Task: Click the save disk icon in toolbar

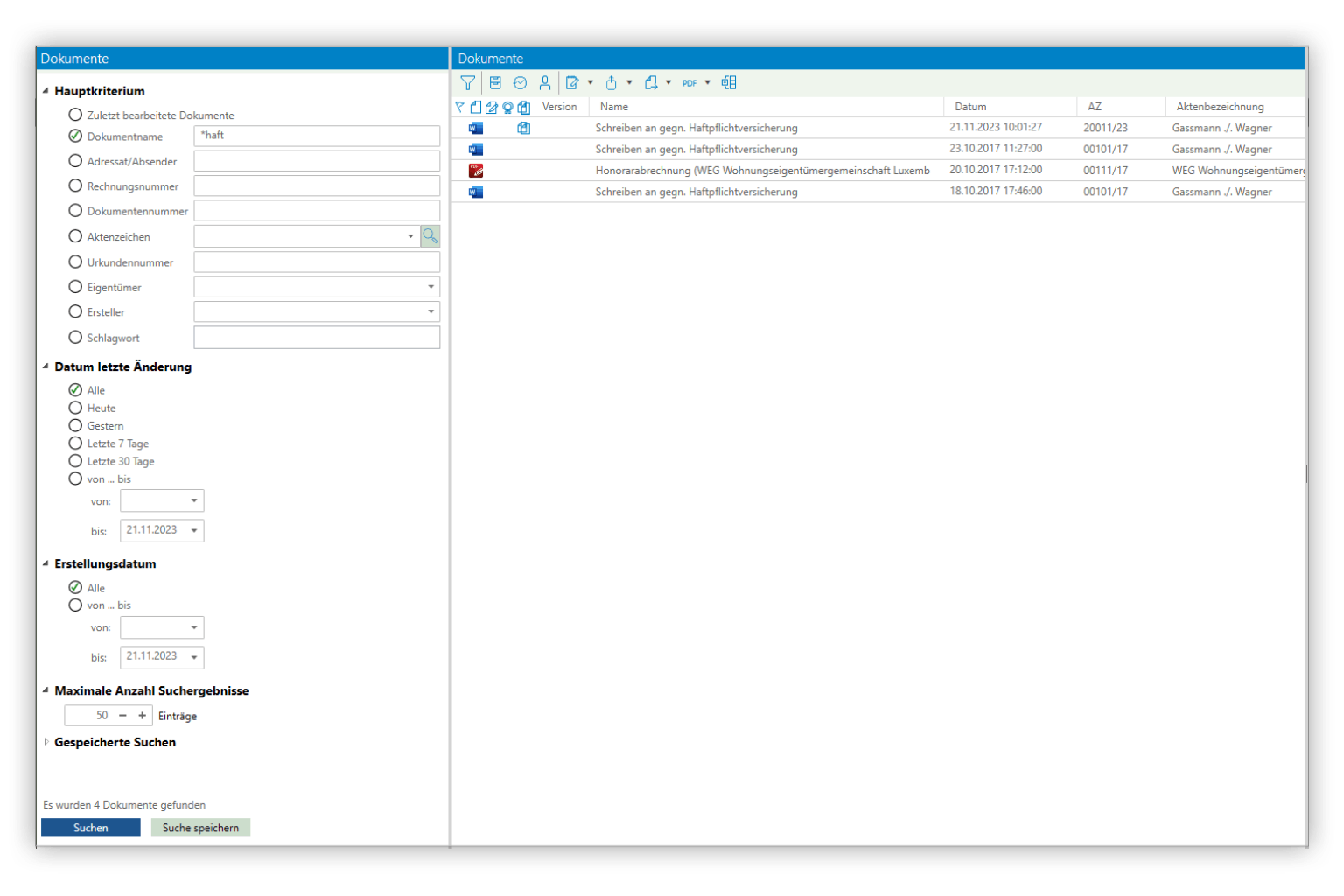Action: click(495, 83)
